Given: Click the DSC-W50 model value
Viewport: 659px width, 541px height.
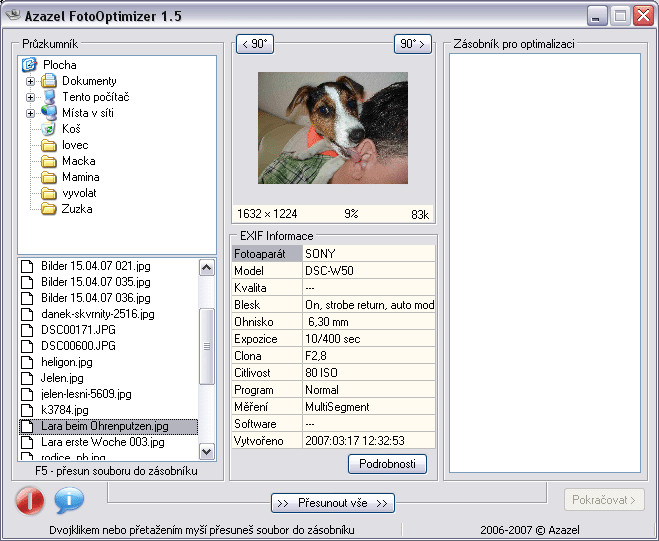Looking at the screenshot, I should pos(369,271).
